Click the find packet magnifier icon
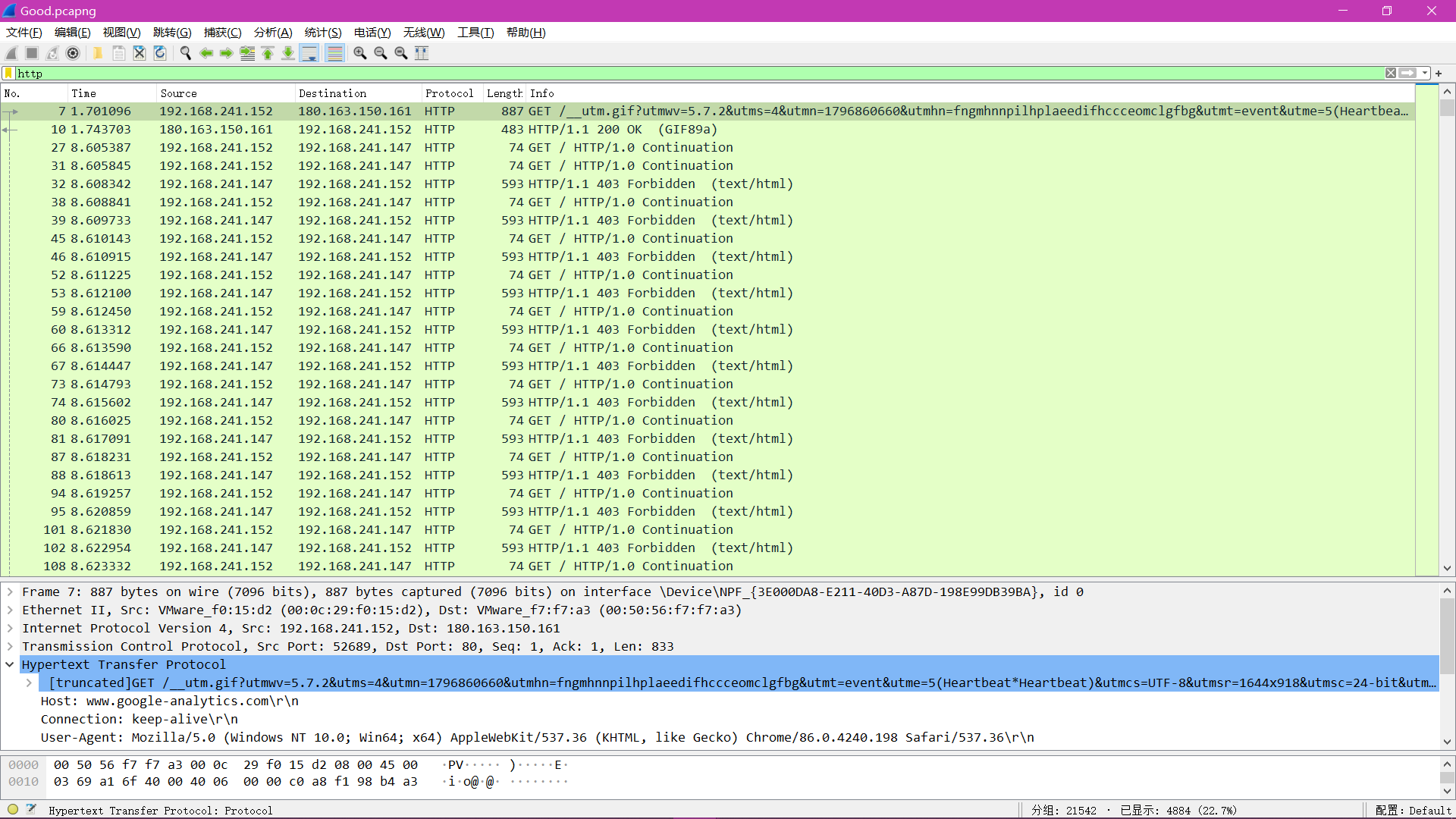 [x=185, y=53]
